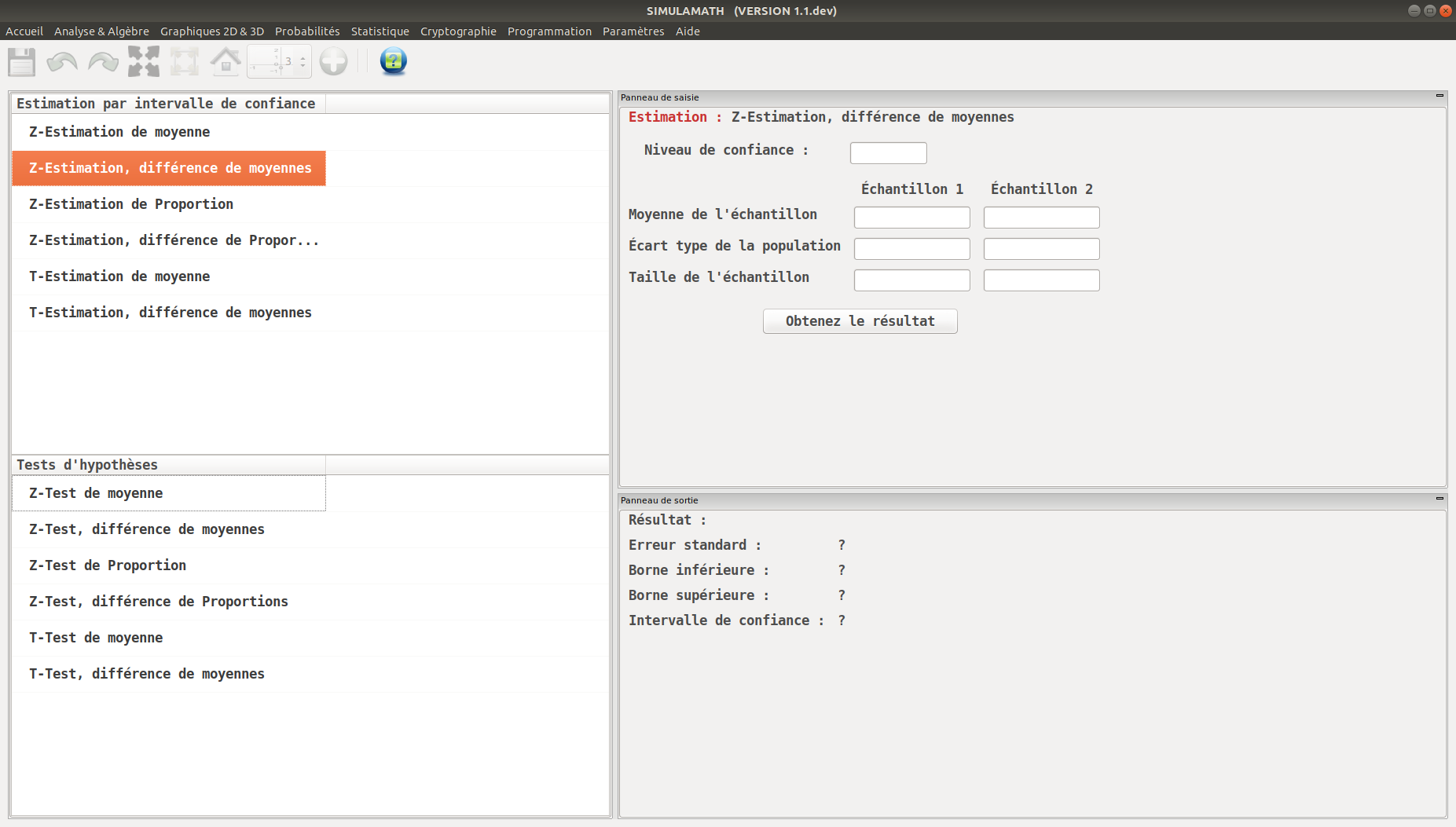Open the Accueil menu

tap(24, 31)
